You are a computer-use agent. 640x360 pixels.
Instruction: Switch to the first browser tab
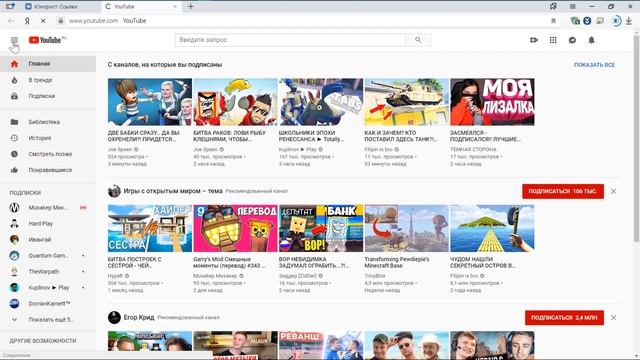point(60,7)
